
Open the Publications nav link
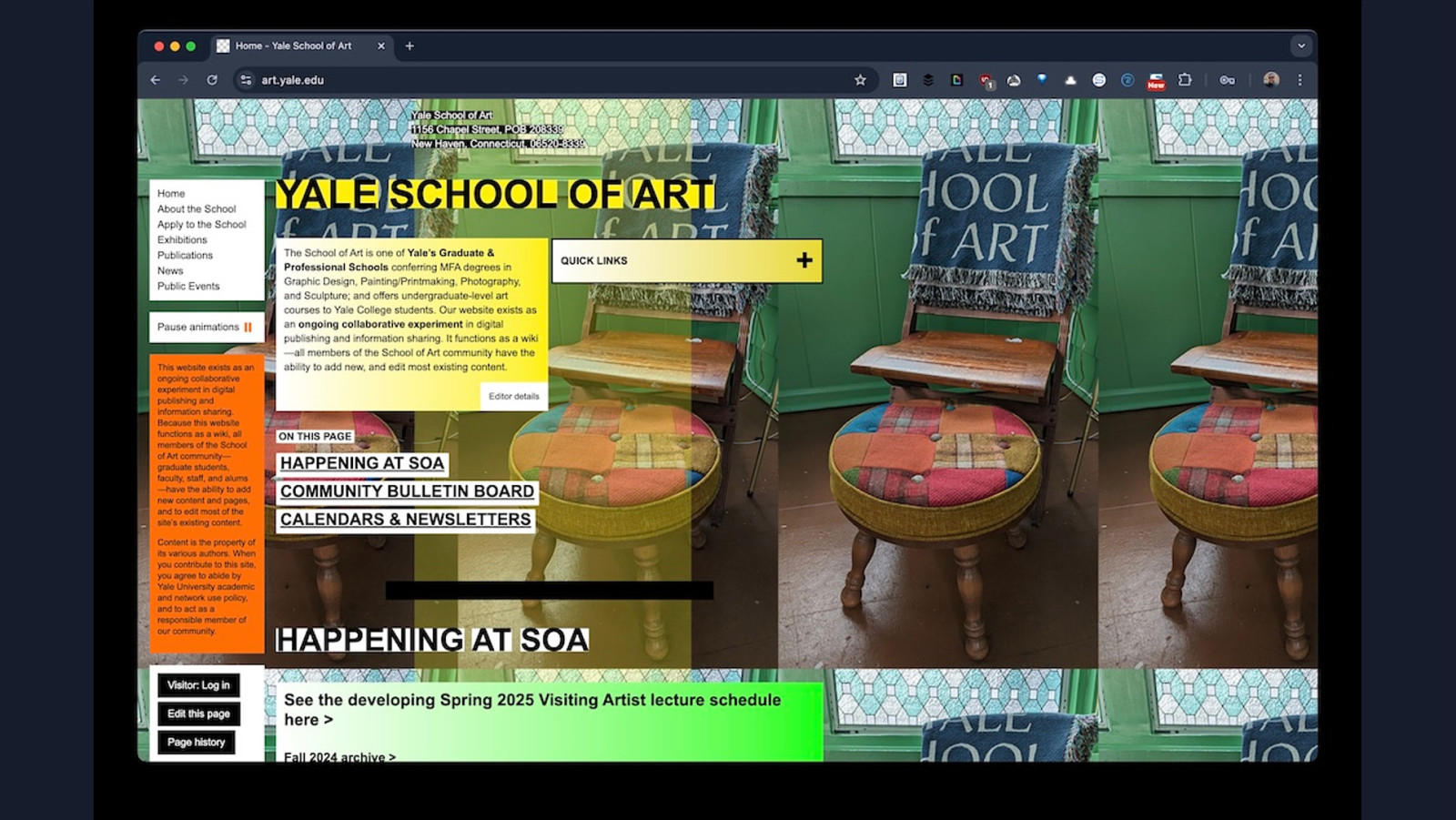click(x=185, y=255)
